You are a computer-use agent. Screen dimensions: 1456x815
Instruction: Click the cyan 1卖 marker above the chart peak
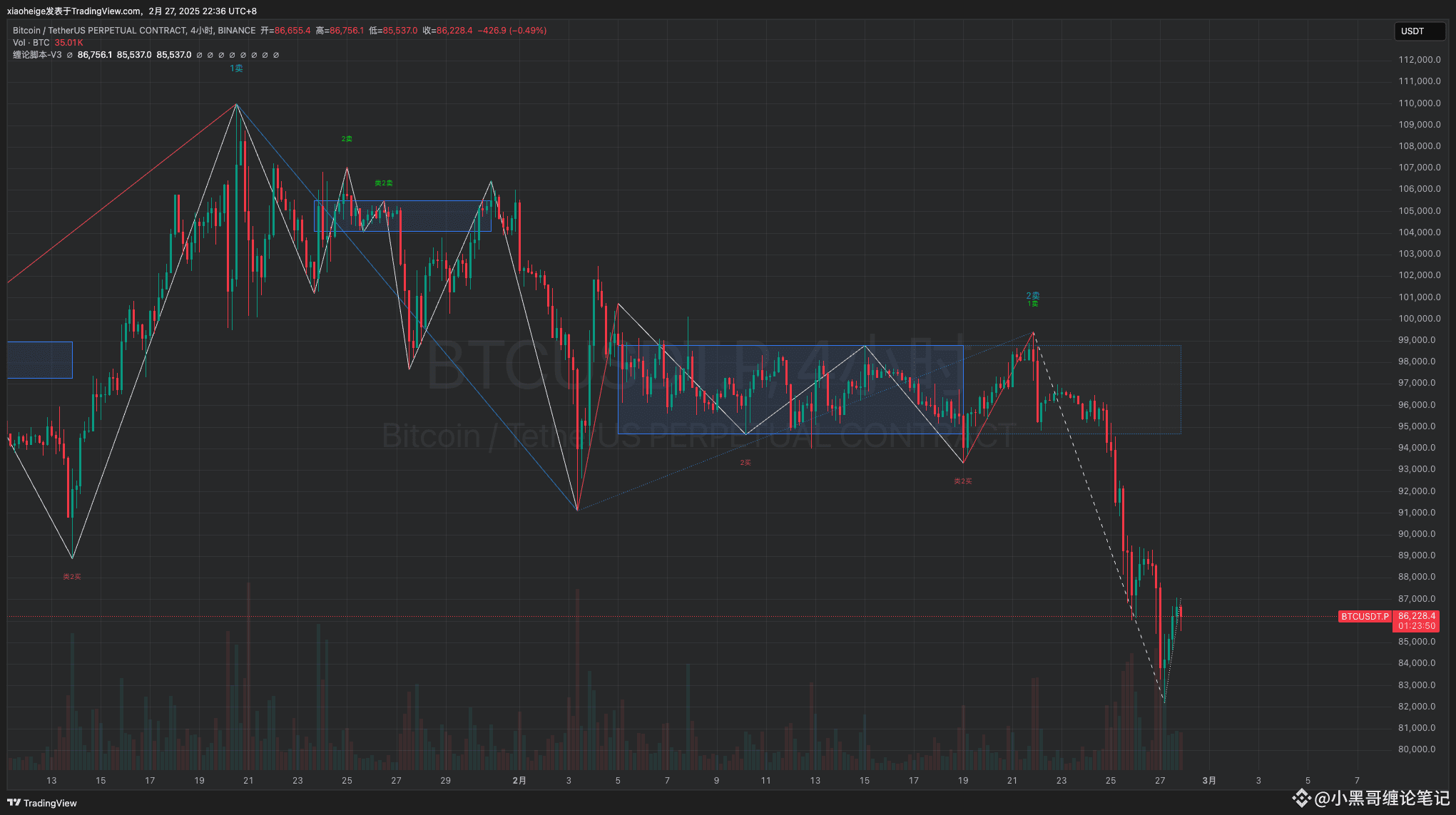(x=236, y=68)
